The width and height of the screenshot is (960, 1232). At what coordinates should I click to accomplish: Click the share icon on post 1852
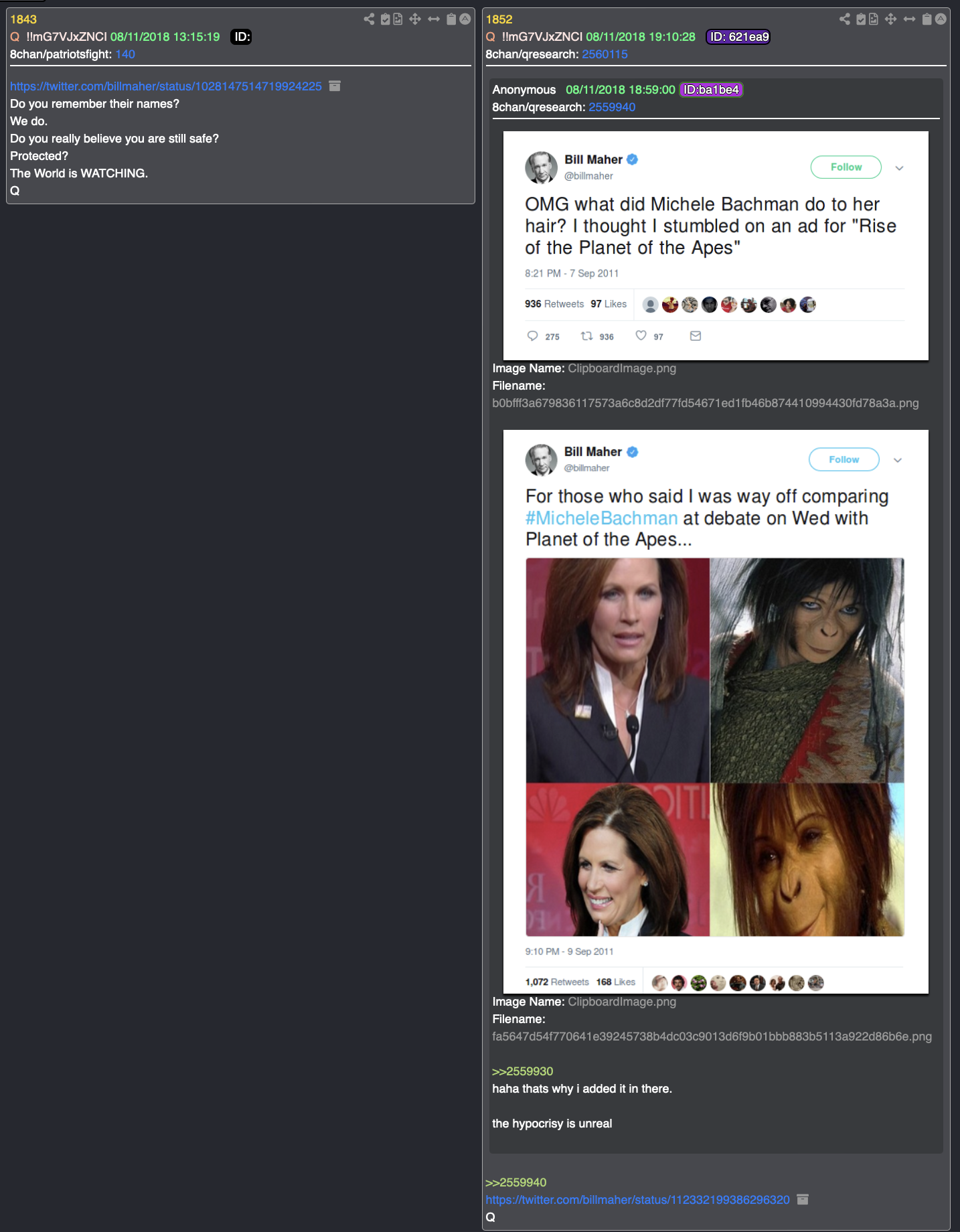point(845,19)
